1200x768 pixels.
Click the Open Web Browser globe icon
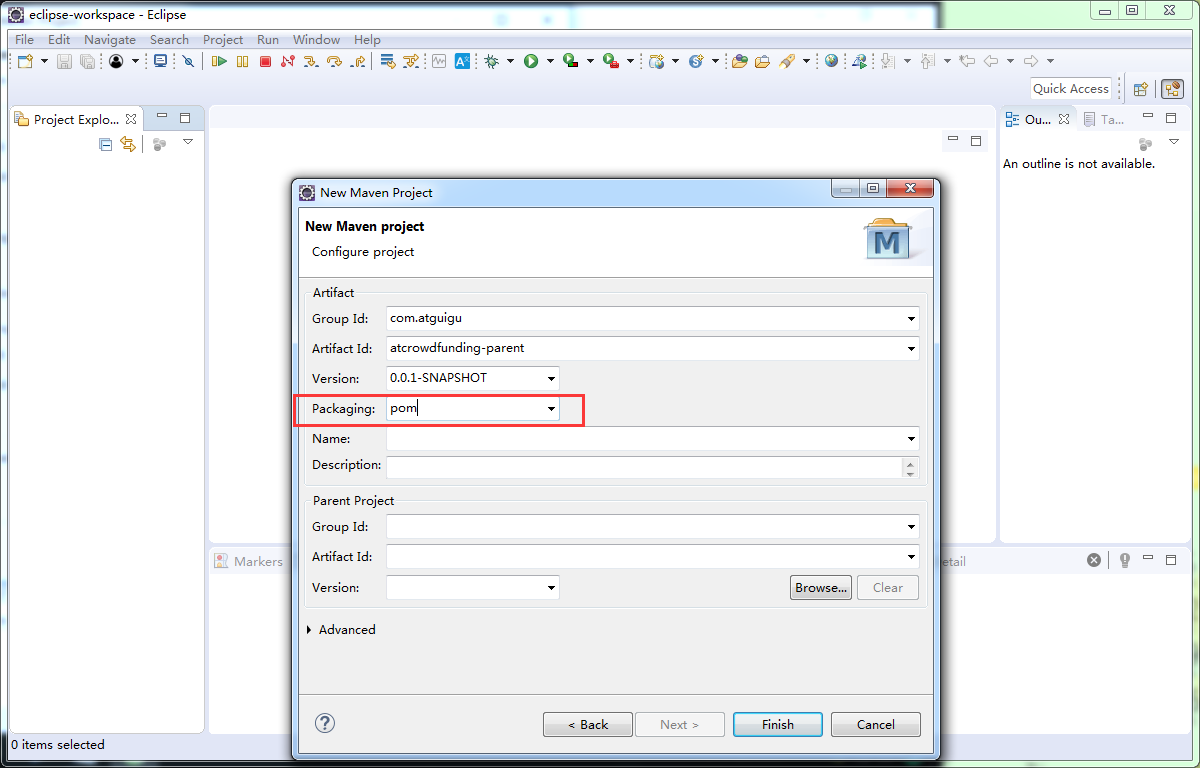pos(831,60)
